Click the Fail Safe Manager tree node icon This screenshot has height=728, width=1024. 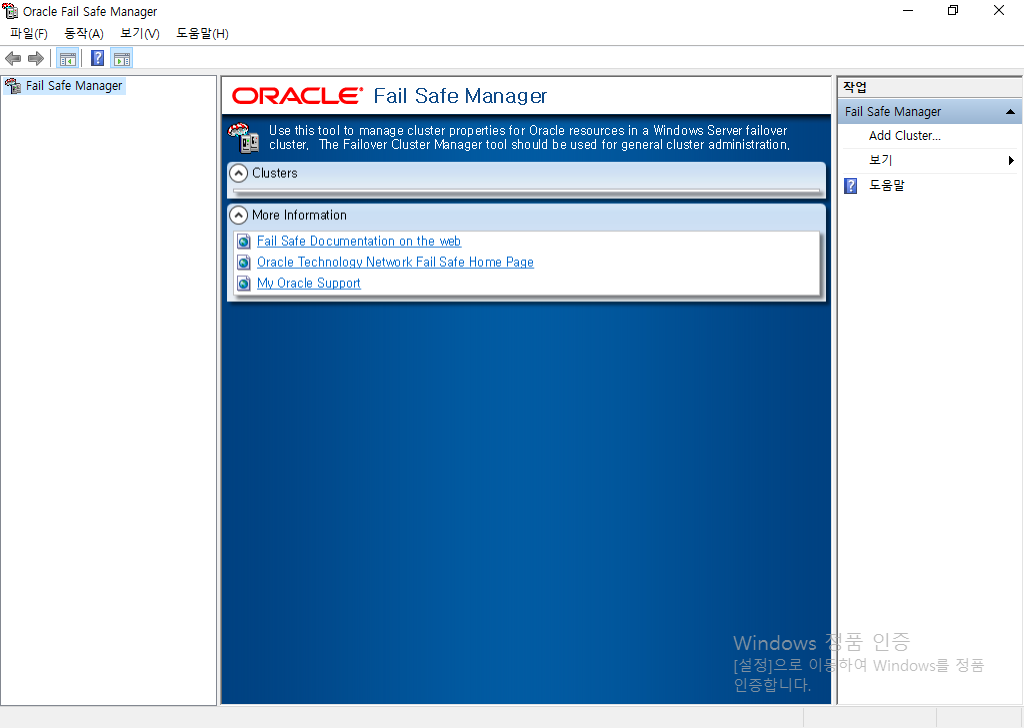click(x=12, y=86)
